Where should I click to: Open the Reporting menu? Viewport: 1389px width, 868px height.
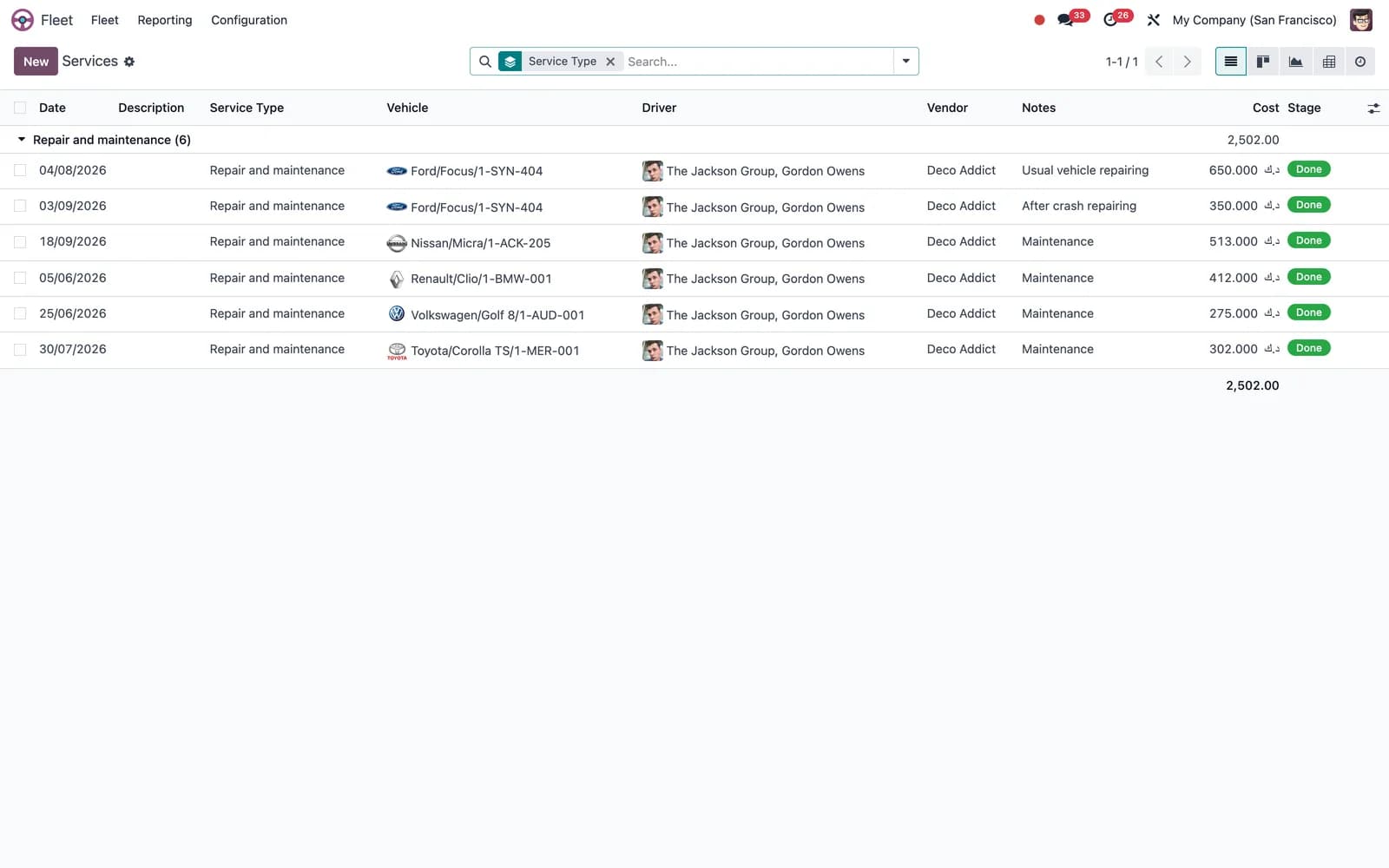click(x=165, y=20)
